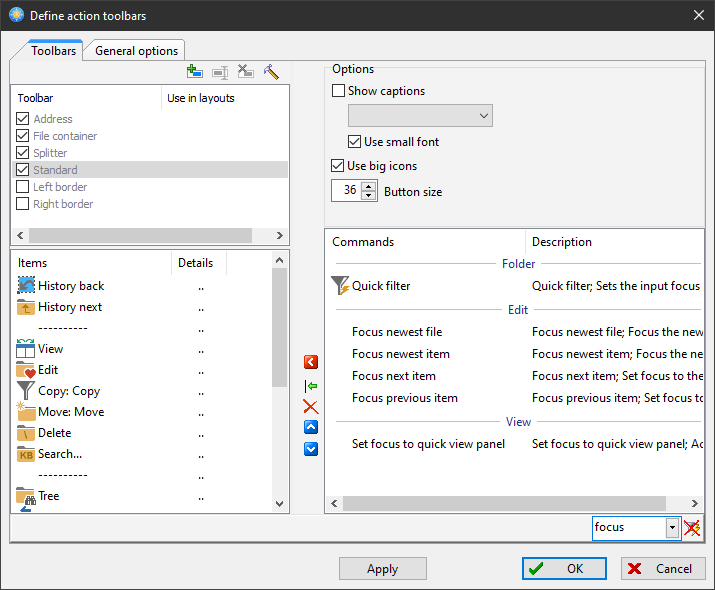Select the Toolbars tab
Viewport: 715px width, 590px height.
click(53, 51)
